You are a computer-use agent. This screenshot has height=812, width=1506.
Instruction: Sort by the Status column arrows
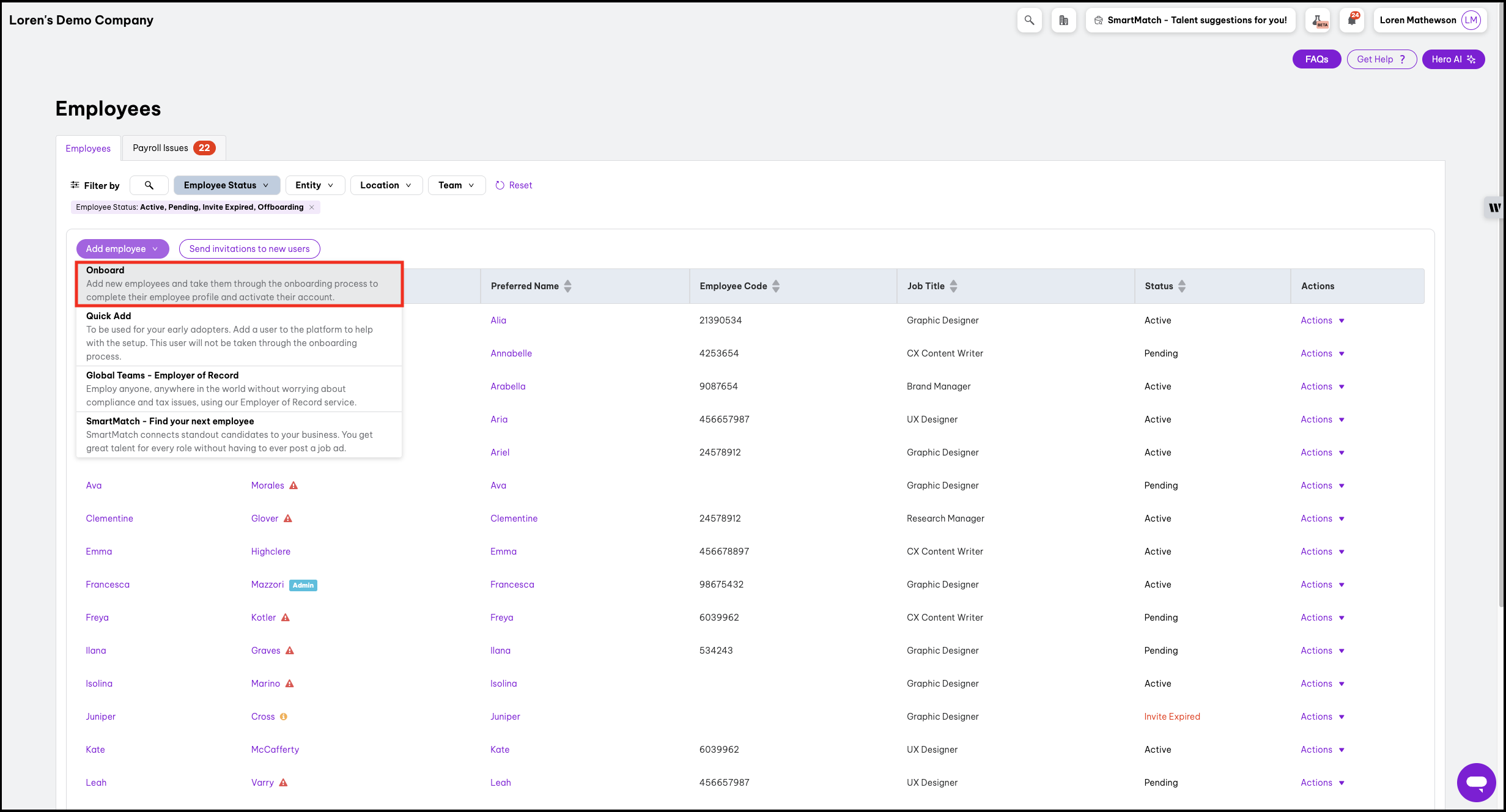pyautogui.click(x=1182, y=286)
